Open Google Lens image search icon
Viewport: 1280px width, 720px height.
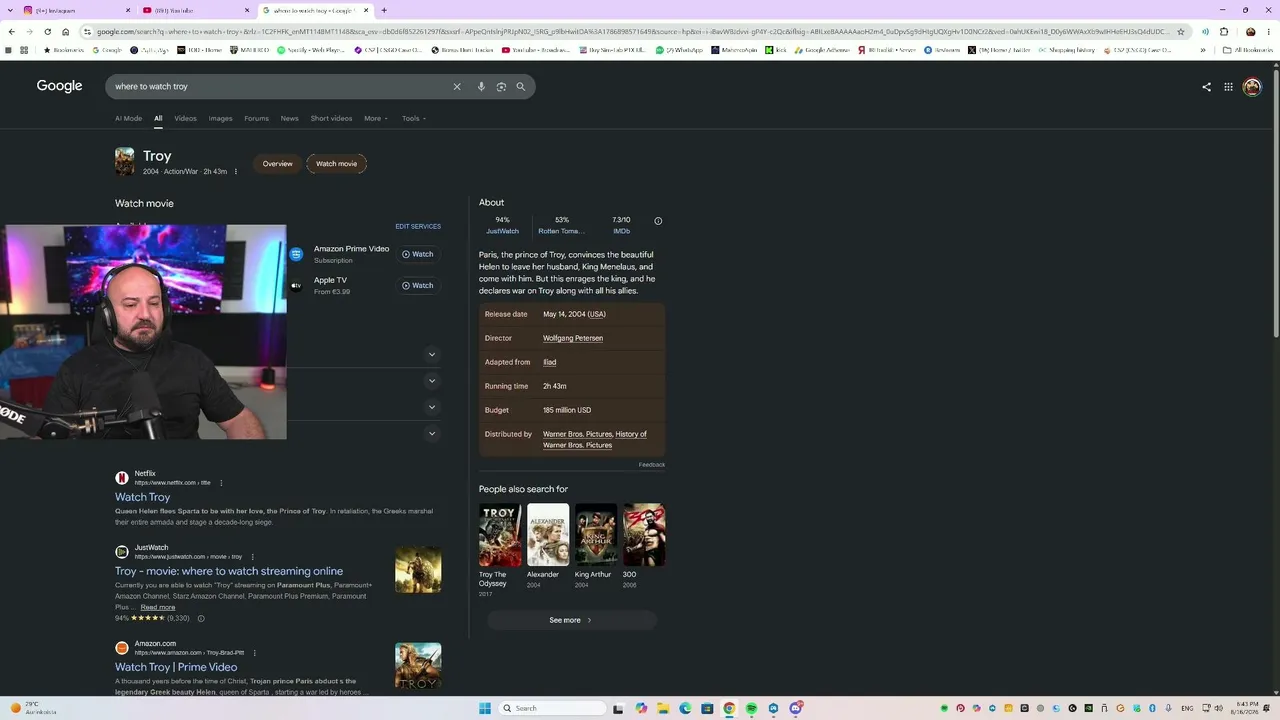pyautogui.click(x=501, y=87)
